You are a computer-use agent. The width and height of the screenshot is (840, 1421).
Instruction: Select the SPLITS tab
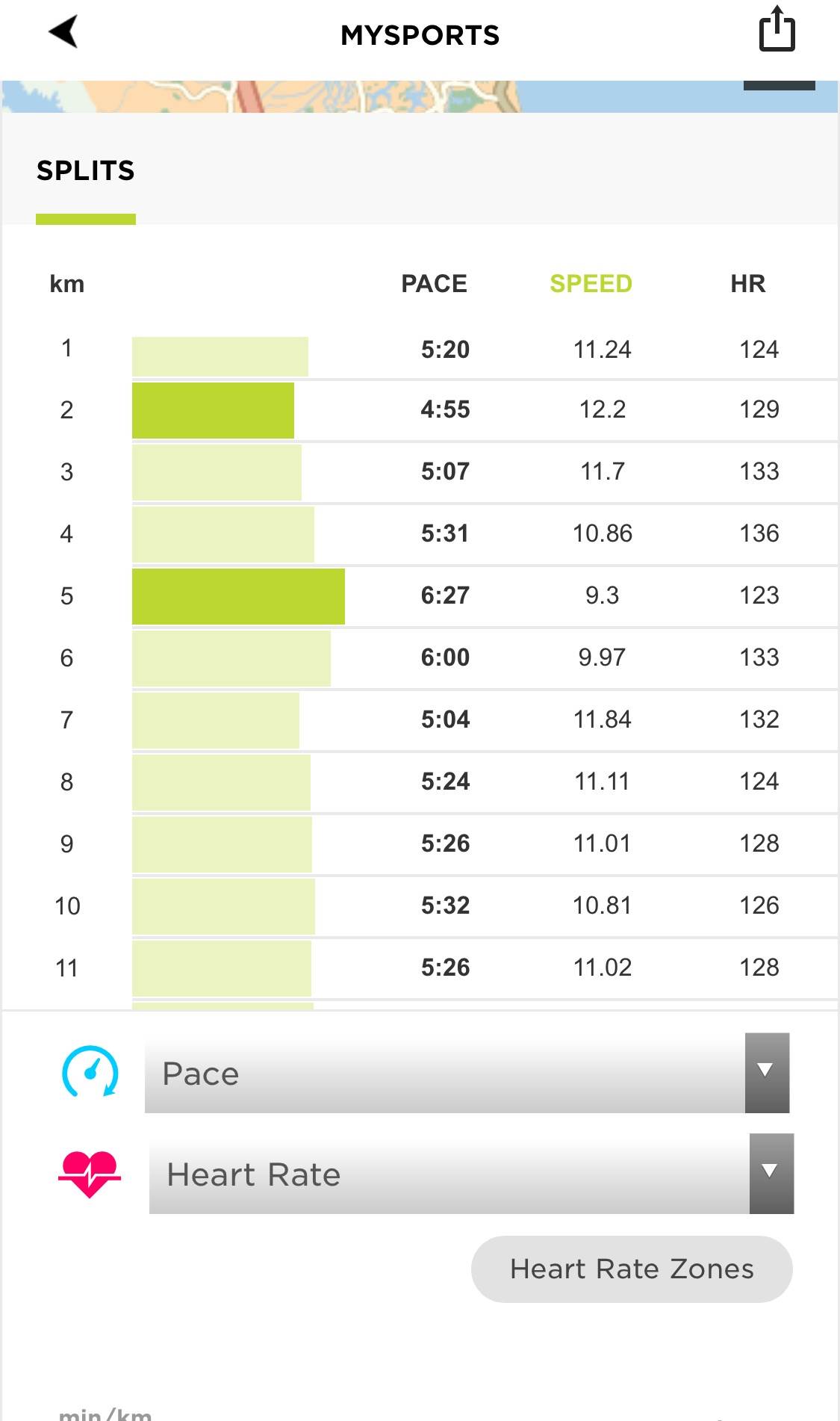[86, 171]
